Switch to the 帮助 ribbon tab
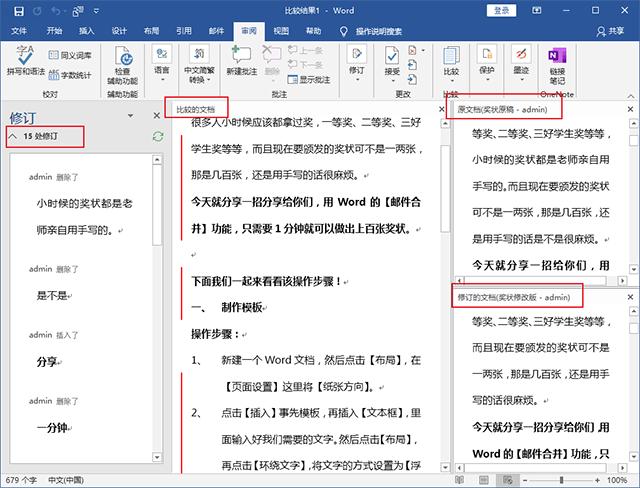 (313, 31)
